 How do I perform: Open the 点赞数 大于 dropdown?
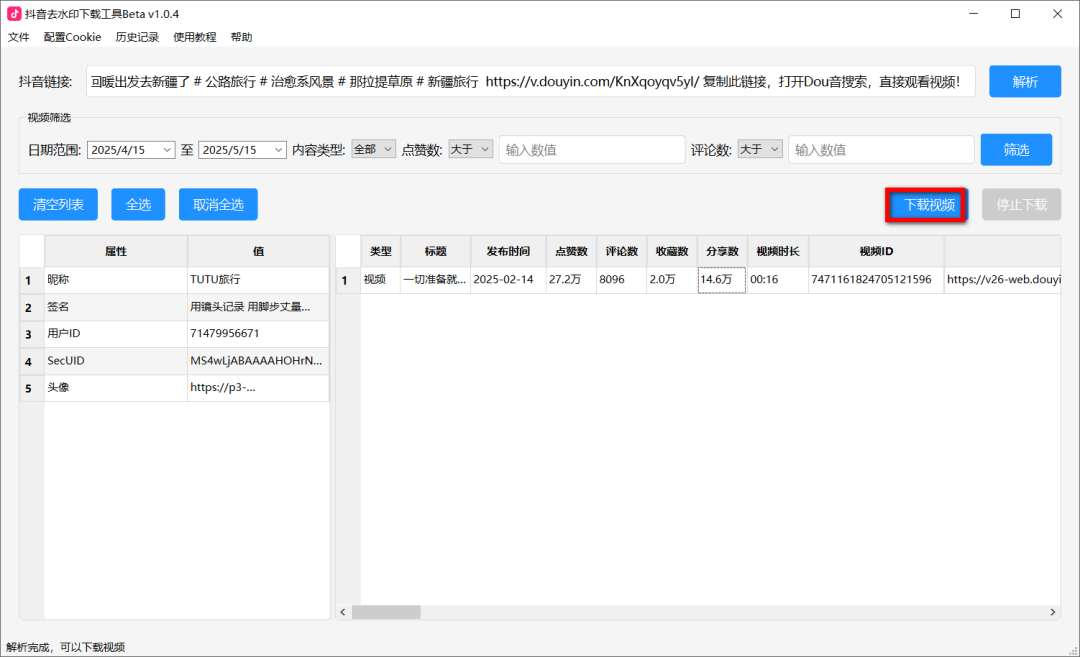pyautogui.click(x=470, y=149)
